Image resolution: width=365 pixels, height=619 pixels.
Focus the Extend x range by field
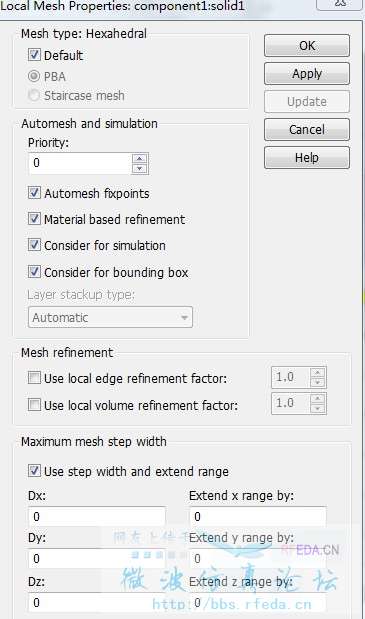258,516
